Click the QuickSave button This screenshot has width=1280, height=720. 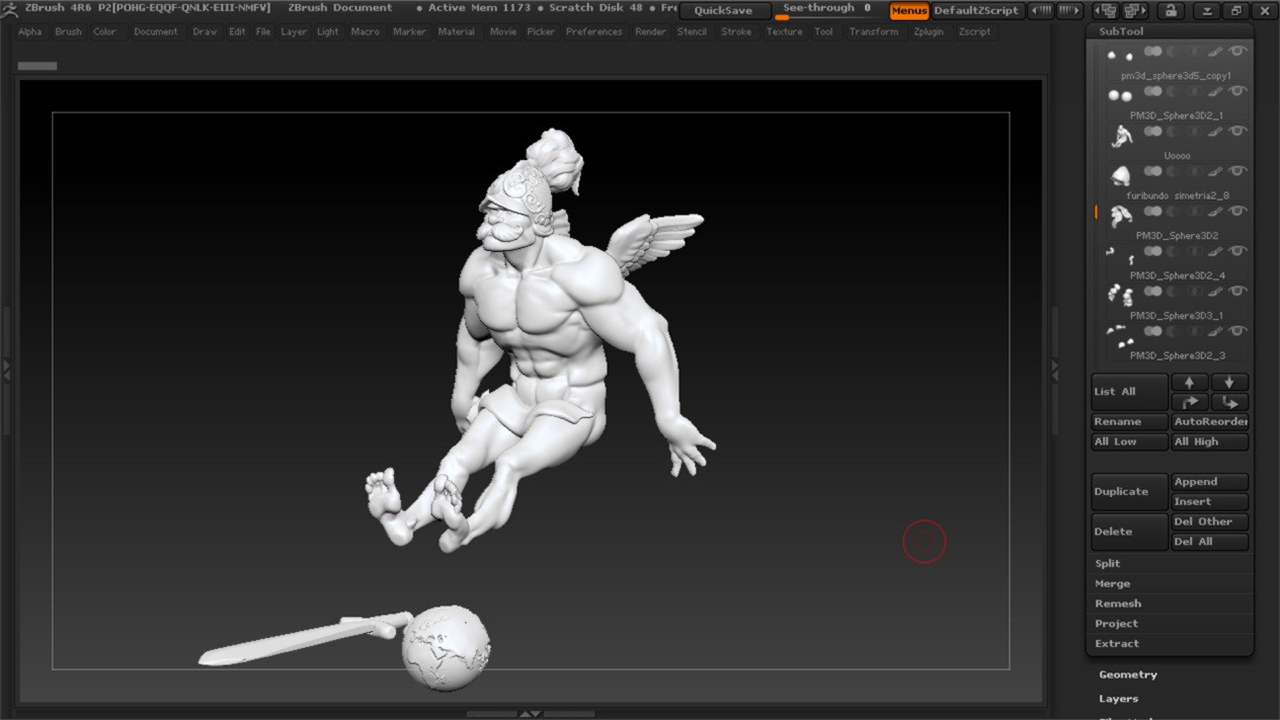pos(723,11)
